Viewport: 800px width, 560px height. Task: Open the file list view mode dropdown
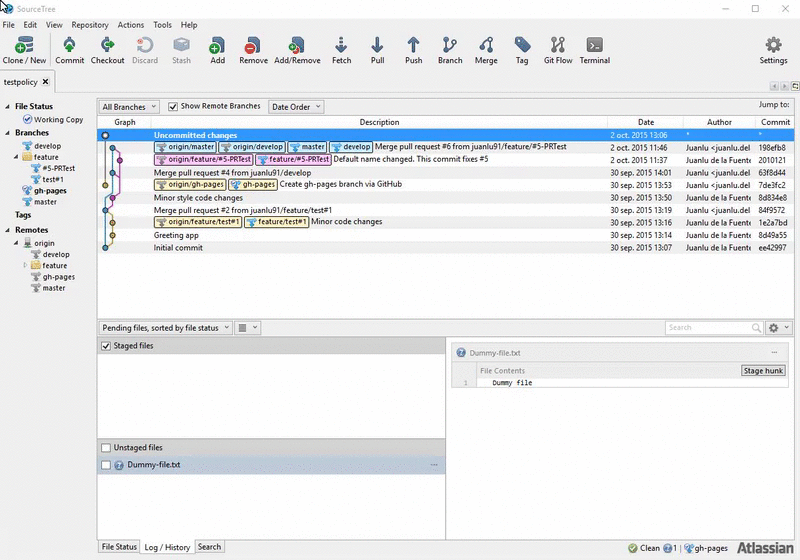coord(248,328)
